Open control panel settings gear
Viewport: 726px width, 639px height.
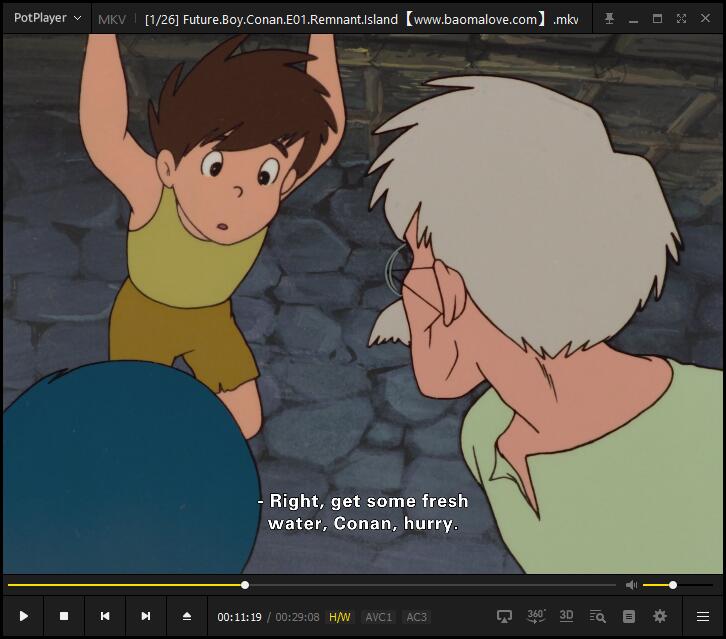click(660, 616)
